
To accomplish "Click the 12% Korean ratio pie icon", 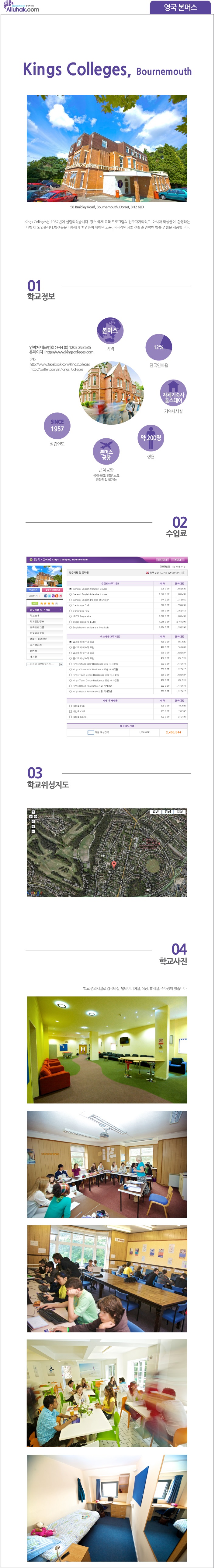I will click(158, 347).
